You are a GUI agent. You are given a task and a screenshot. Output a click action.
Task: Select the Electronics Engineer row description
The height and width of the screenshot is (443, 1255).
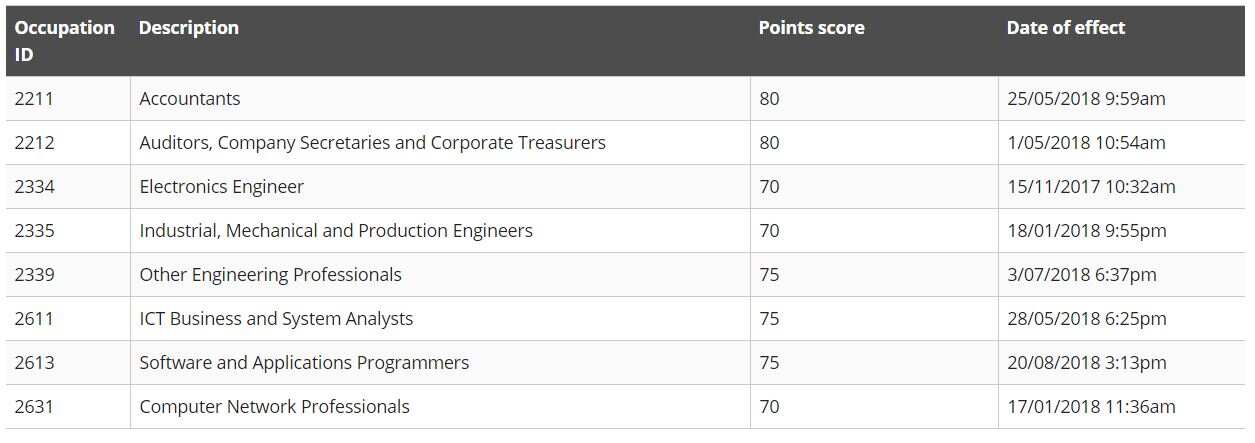pos(221,187)
